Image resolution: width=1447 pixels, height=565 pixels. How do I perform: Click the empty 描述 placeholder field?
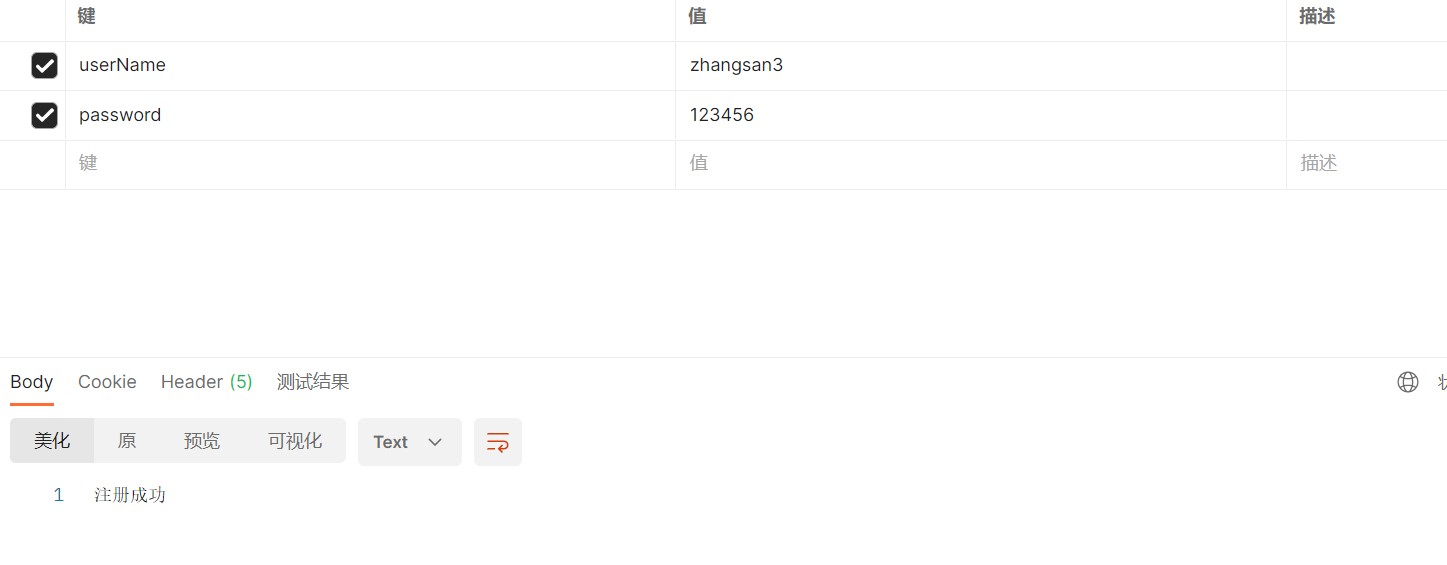click(1367, 164)
